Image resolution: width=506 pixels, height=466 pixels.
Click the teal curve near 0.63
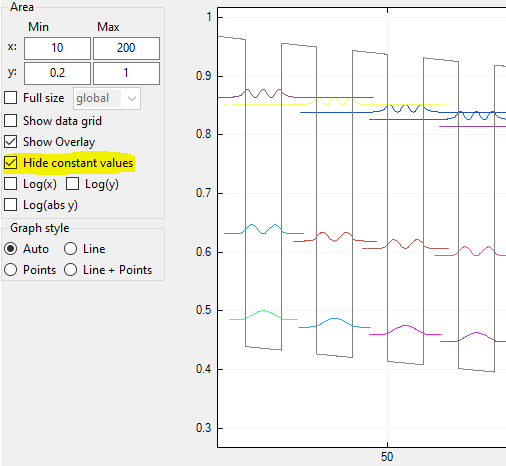pos(263,229)
